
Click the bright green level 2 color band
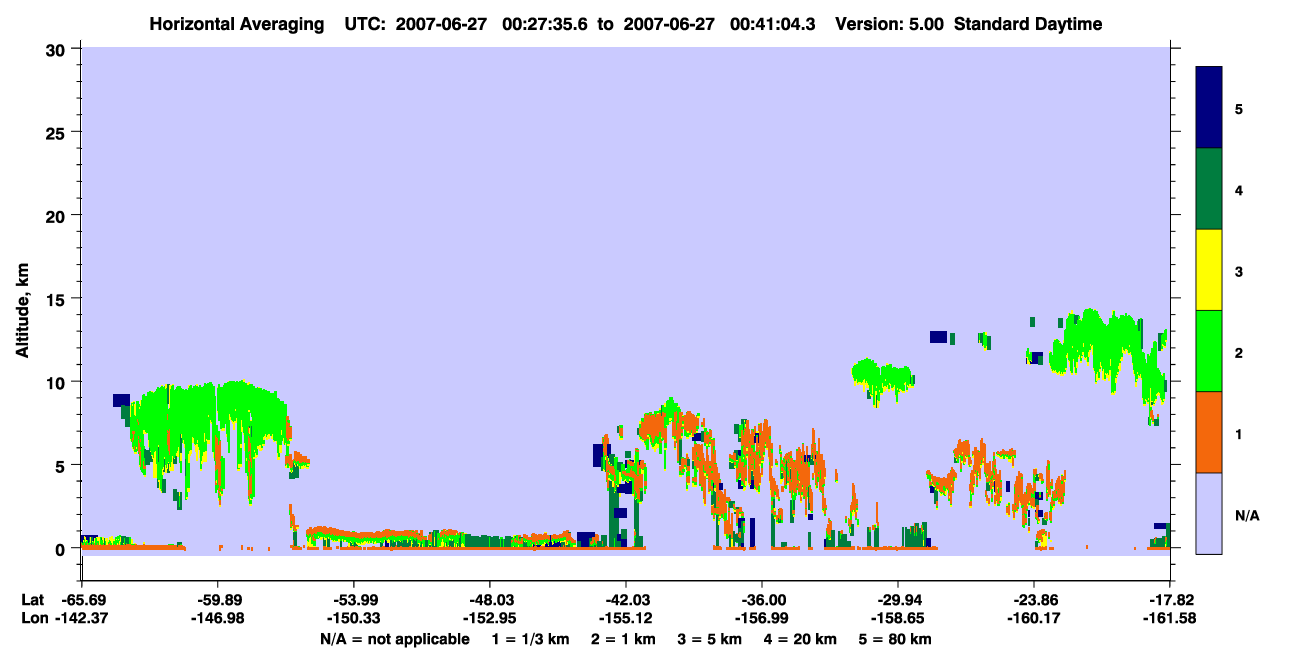(1209, 351)
